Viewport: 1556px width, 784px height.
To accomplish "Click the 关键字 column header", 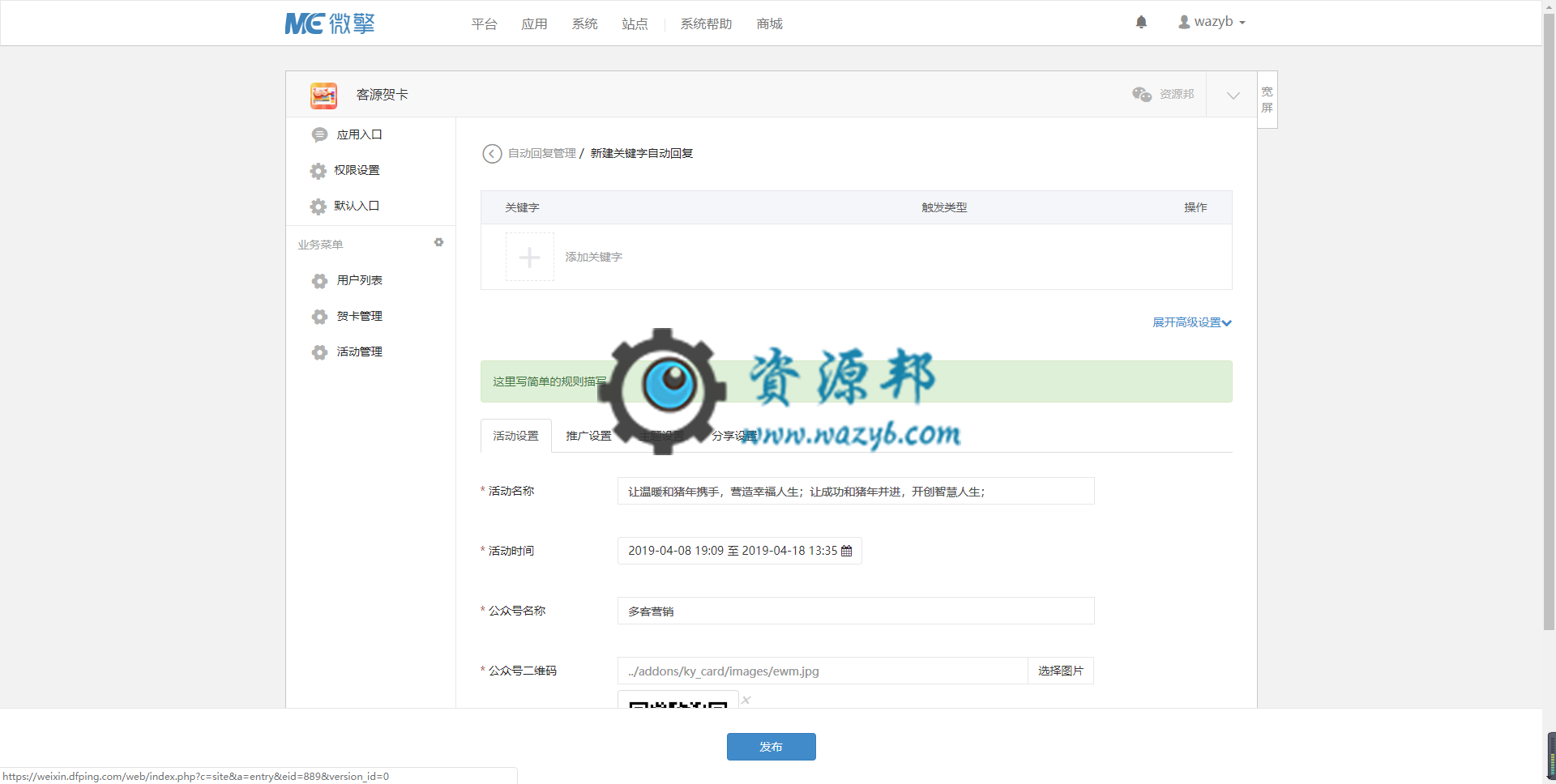I will [x=522, y=207].
